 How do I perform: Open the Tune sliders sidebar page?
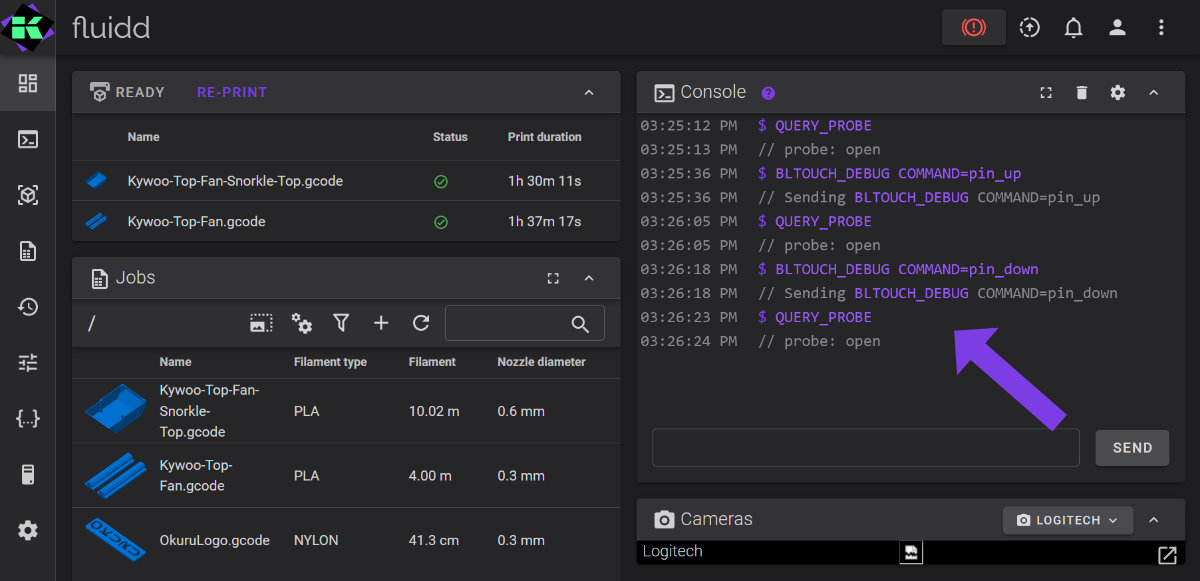click(28, 363)
